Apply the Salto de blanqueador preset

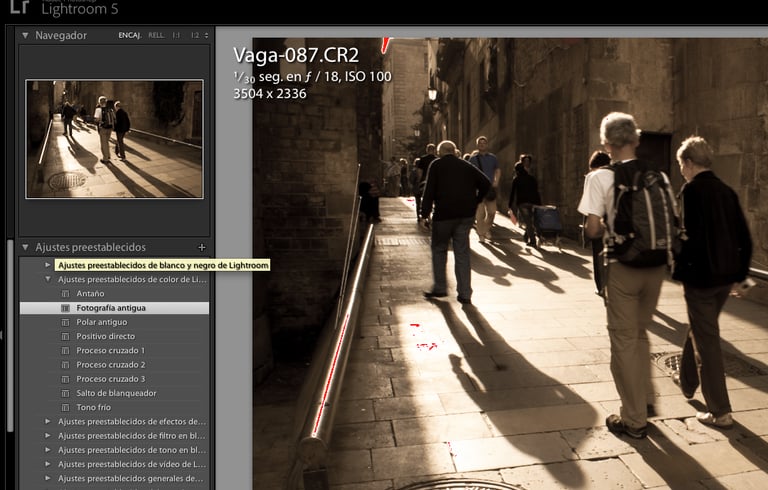(116, 393)
